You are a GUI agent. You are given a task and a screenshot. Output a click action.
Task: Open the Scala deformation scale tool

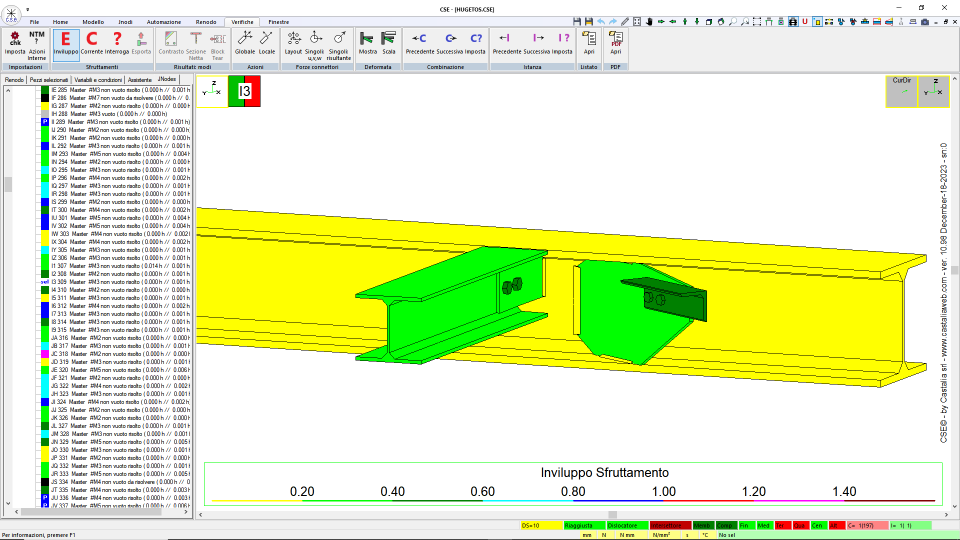coord(389,43)
